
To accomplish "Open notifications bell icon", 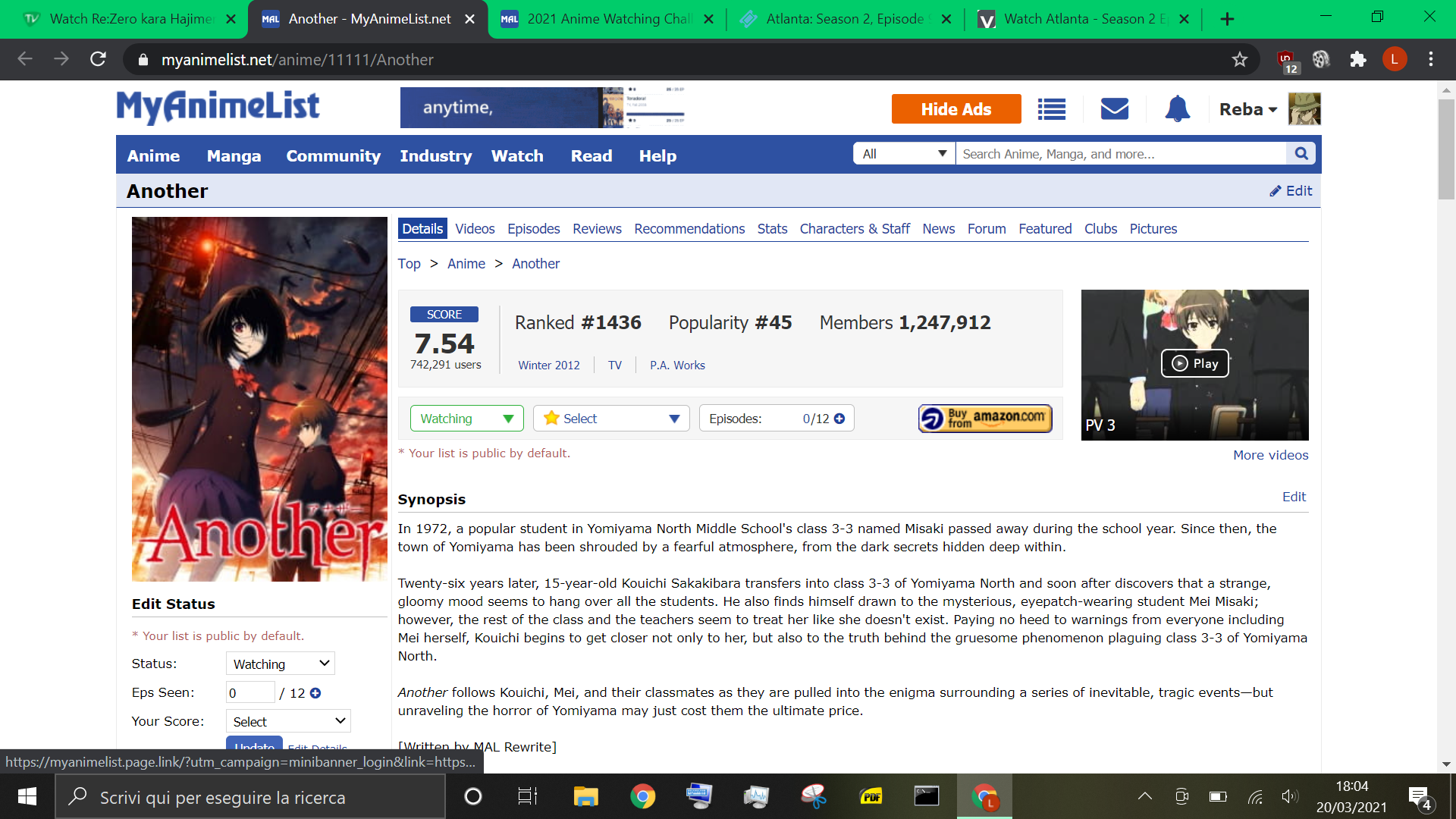I will point(1178,109).
